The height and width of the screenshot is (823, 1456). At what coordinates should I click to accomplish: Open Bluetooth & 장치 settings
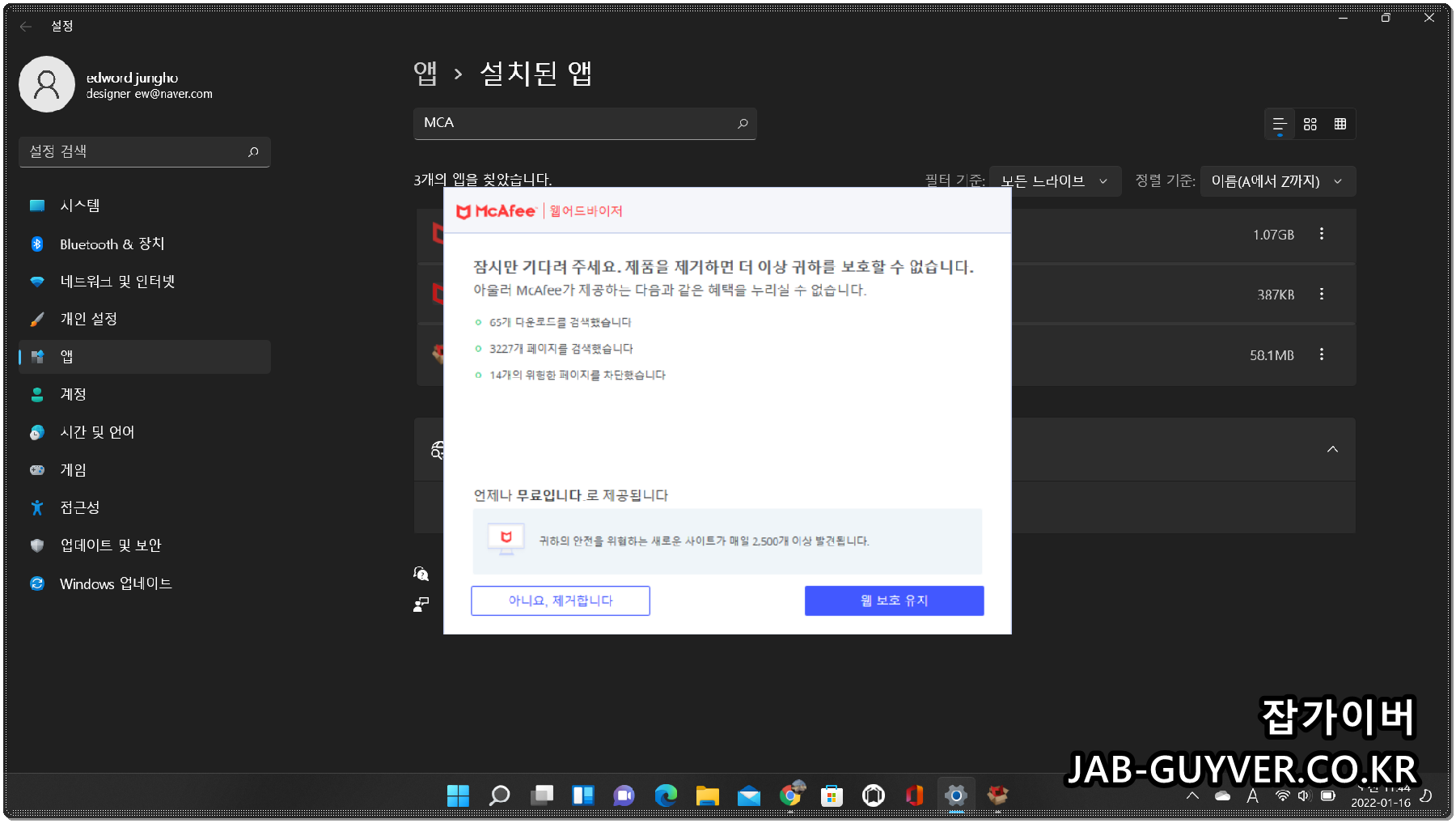pos(145,244)
